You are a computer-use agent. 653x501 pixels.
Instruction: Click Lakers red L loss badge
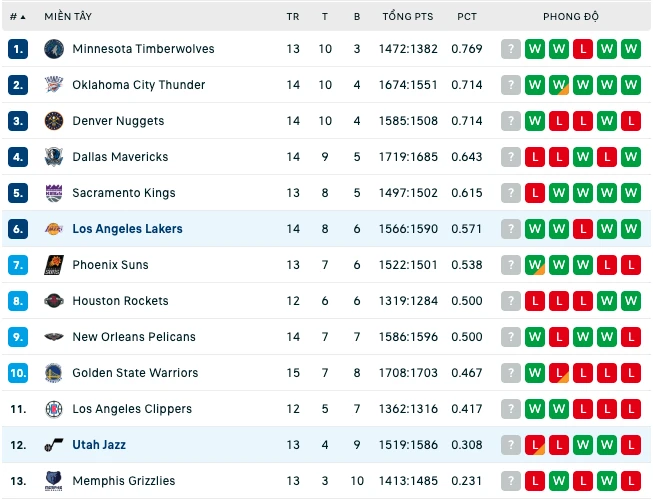(x=583, y=229)
